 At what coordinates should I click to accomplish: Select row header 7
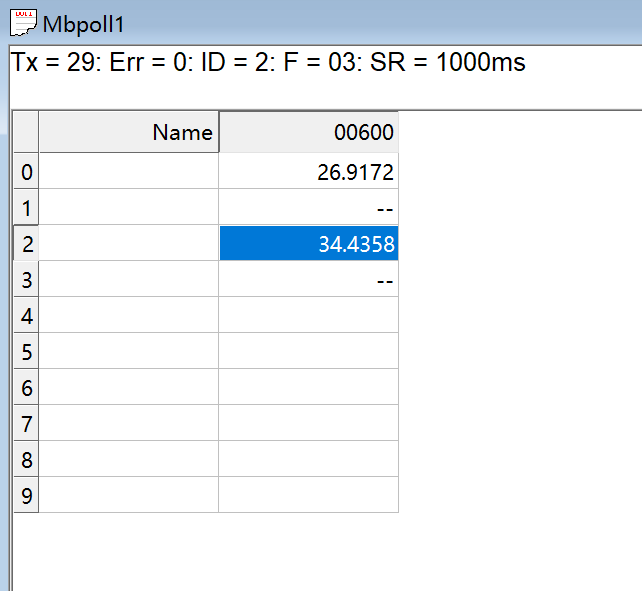point(26,424)
